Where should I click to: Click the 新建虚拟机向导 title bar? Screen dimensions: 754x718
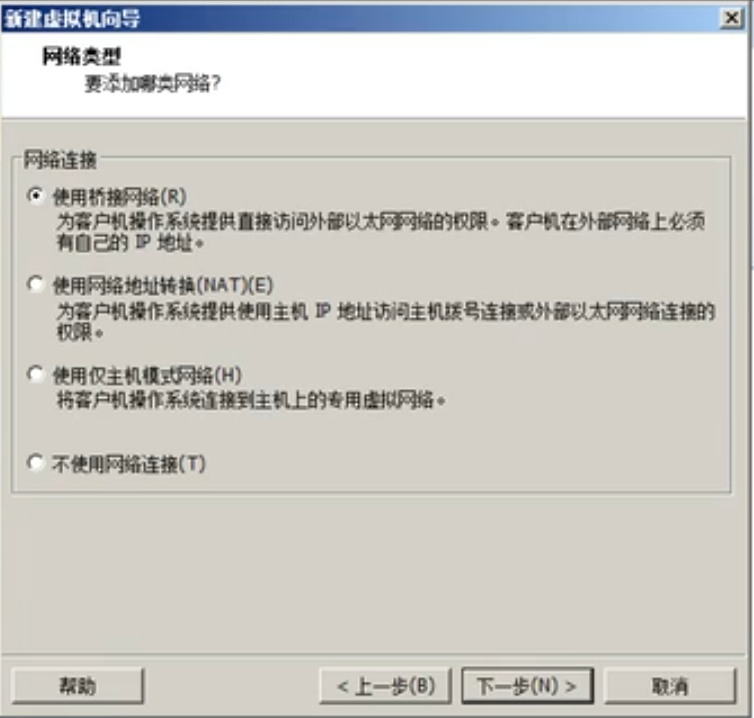point(361,18)
